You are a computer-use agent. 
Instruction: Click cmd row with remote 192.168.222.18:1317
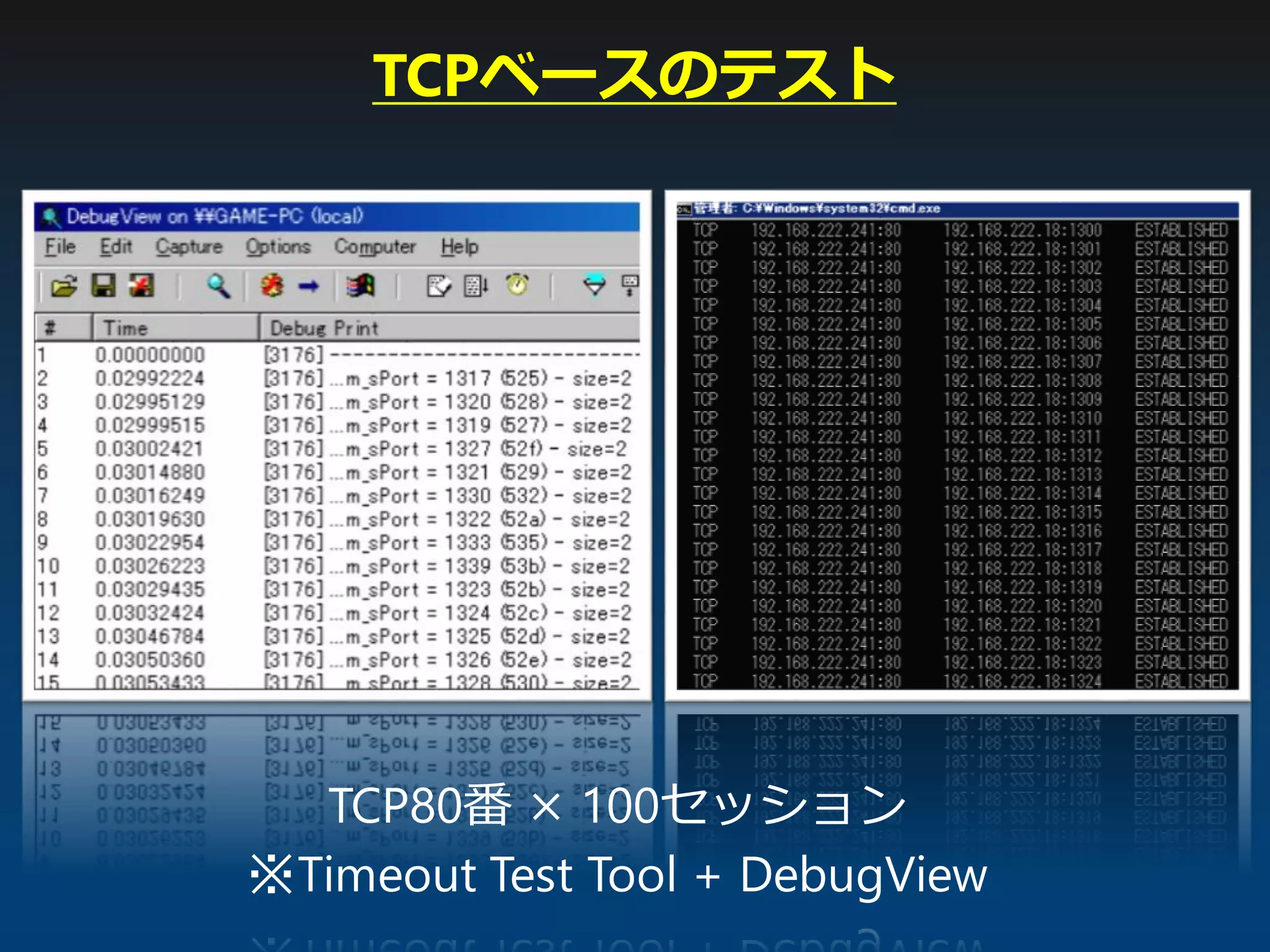click(960, 550)
